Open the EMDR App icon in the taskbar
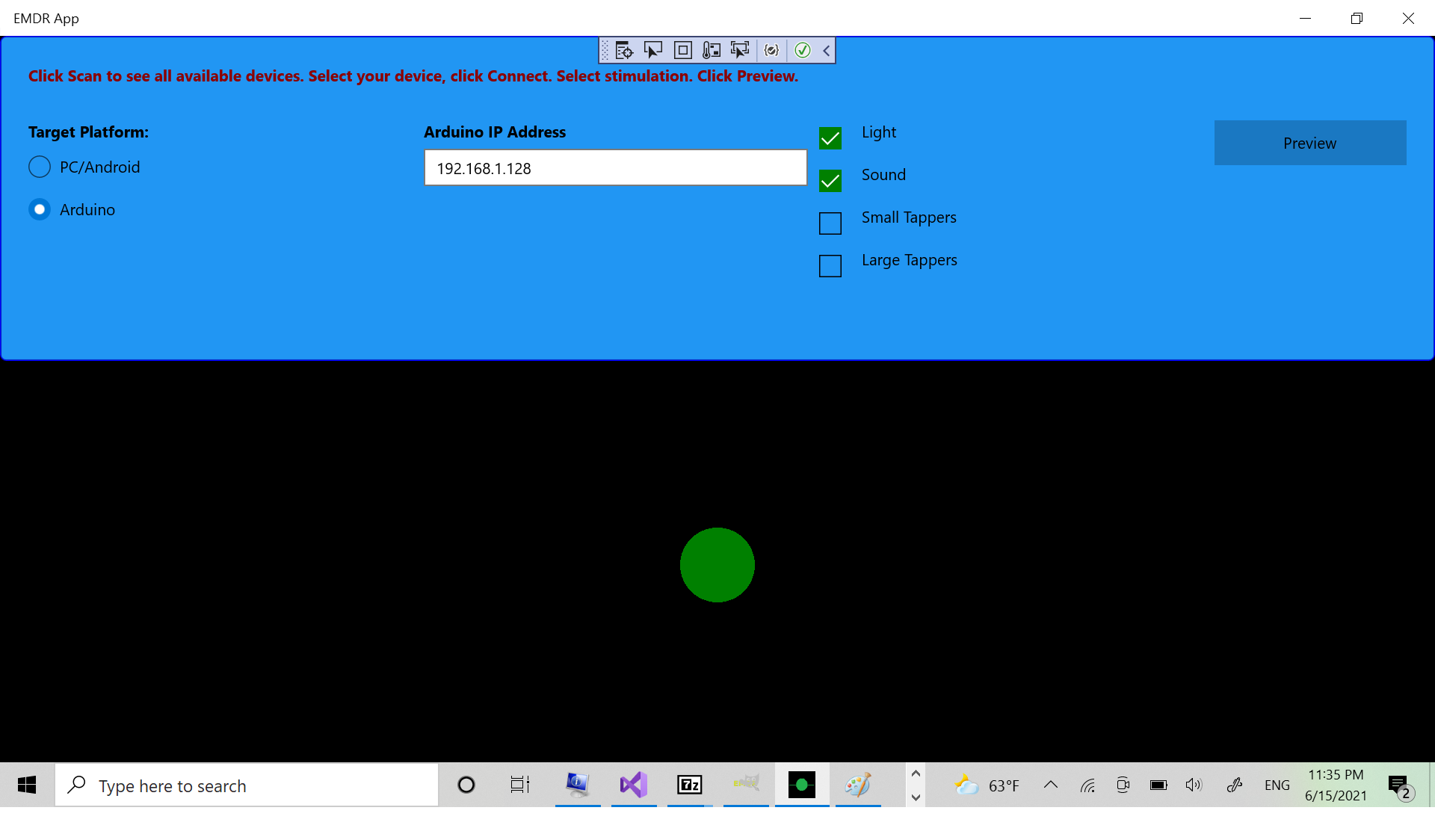Image resolution: width=1435 pixels, height=840 pixels. [801, 785]
